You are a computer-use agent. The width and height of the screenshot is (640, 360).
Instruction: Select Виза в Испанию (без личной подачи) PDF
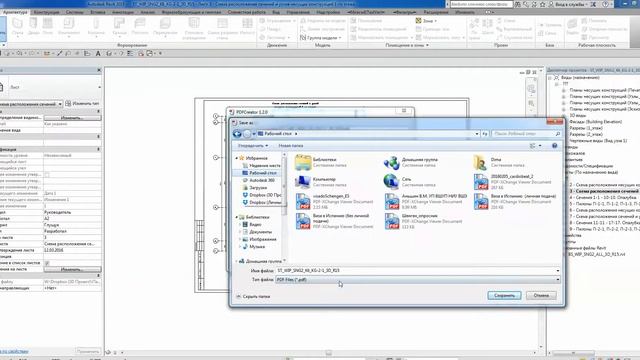coord(335,221)
